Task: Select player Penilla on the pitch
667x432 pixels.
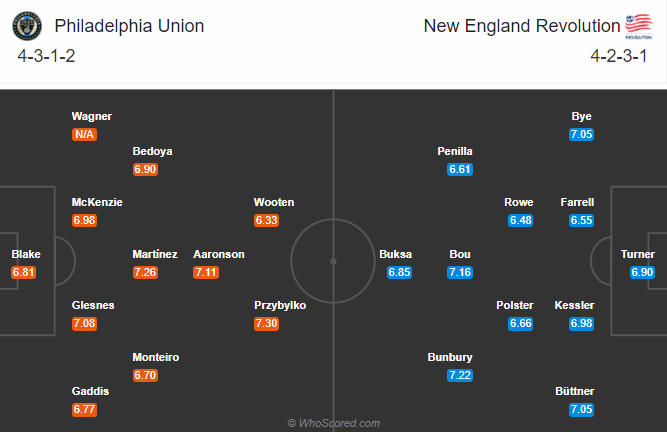Action: point(455,151)
